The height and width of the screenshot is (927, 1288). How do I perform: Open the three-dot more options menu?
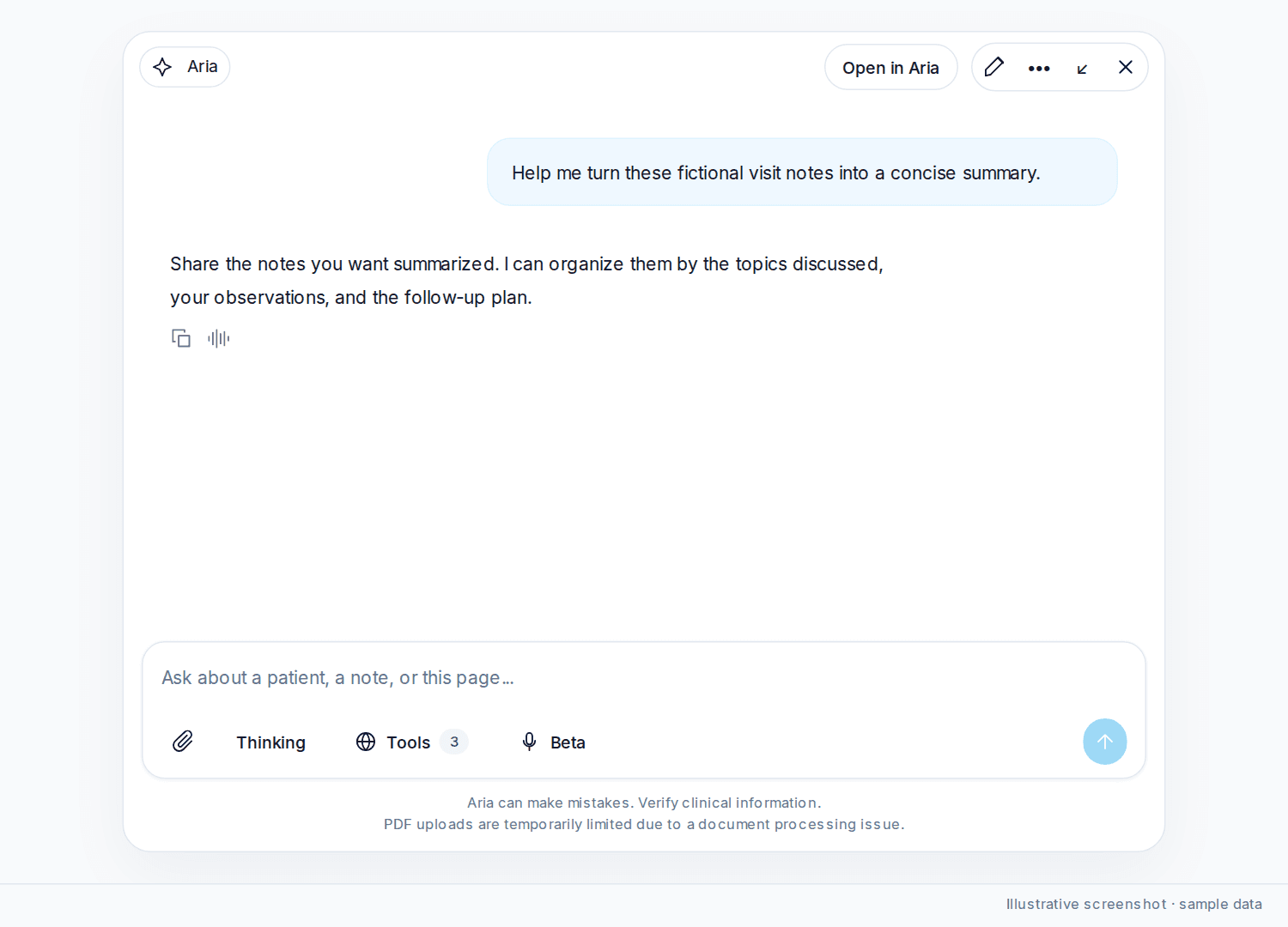[x=1039, y=68]
